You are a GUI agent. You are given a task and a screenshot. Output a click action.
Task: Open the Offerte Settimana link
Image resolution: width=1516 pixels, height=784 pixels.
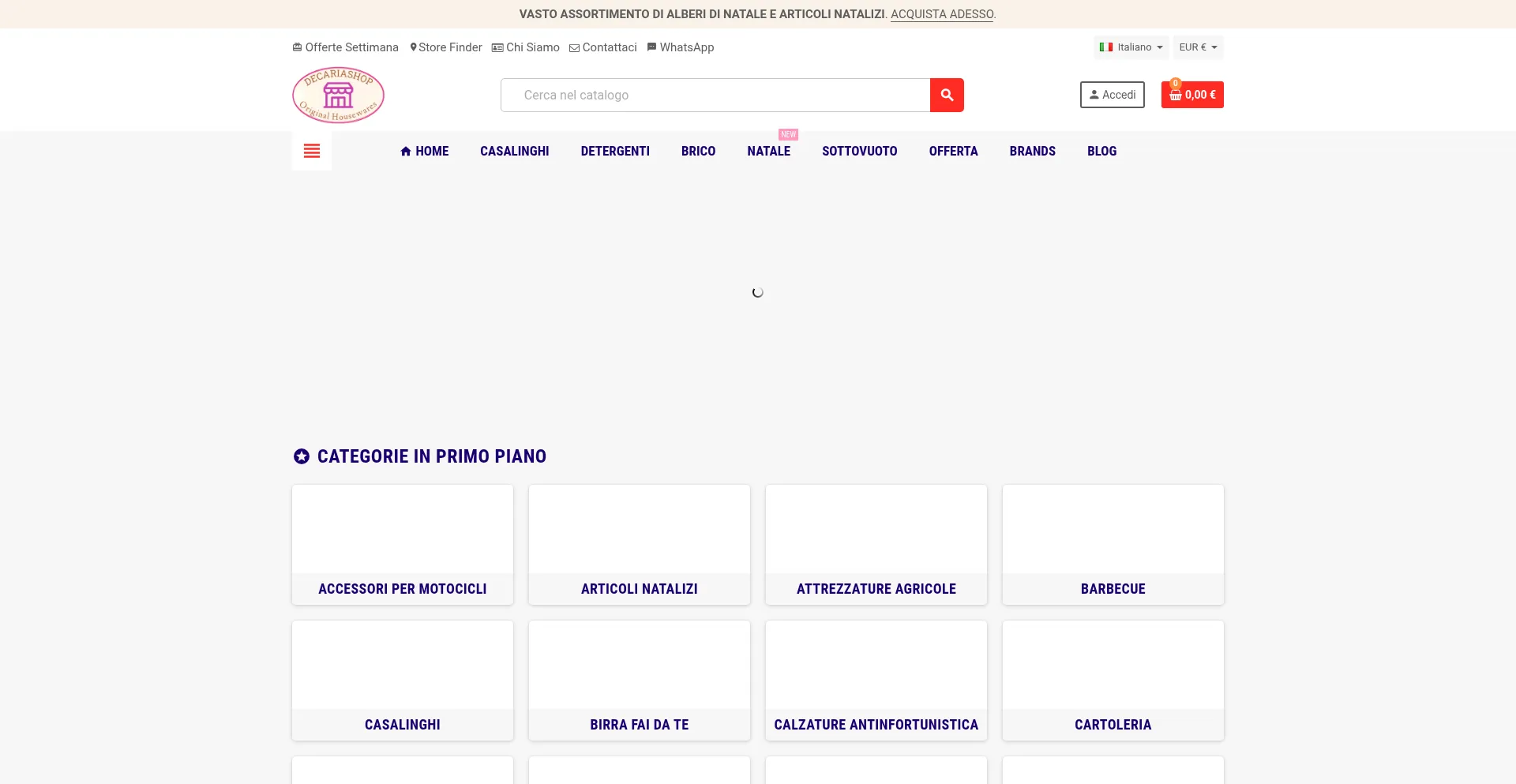pos(346,47)
